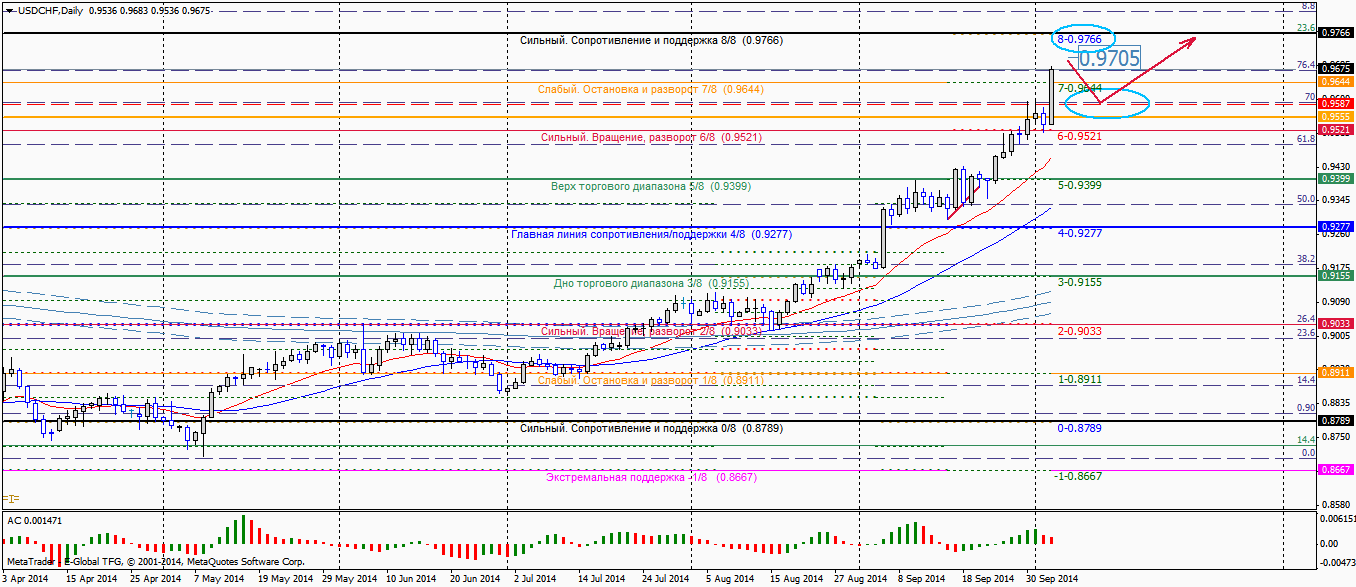The image size is (1356, 587).
Task: Click the 76.4 Fibonacci level label
Action: [1305, 65]
